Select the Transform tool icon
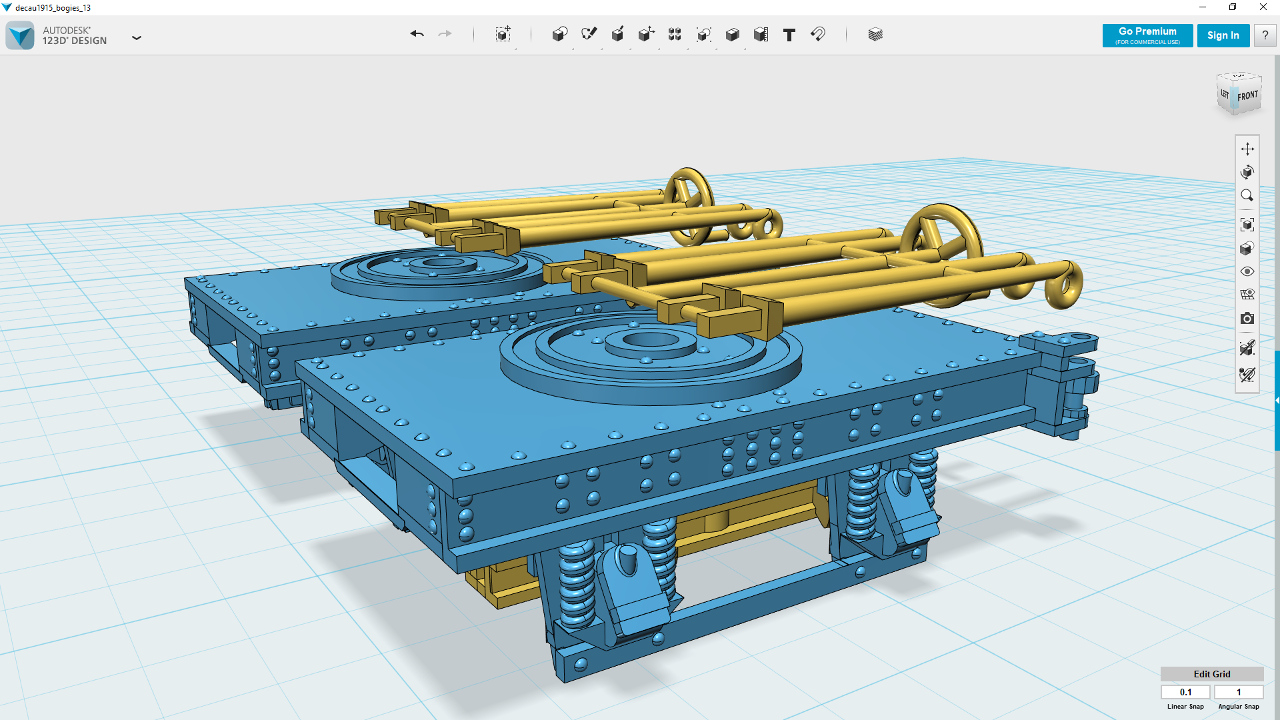The height and width of the screenshot is (720, 1280). [503, 34]
